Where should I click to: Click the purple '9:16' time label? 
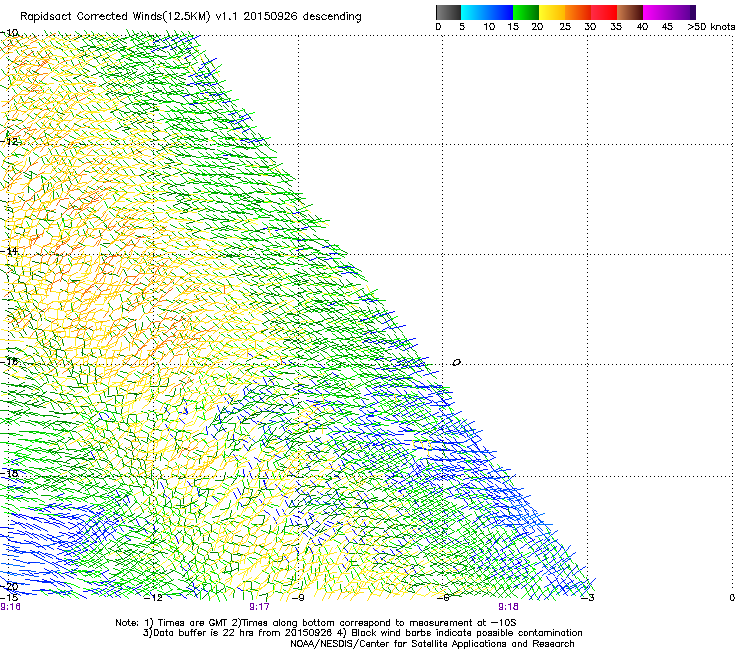[10, 607]
